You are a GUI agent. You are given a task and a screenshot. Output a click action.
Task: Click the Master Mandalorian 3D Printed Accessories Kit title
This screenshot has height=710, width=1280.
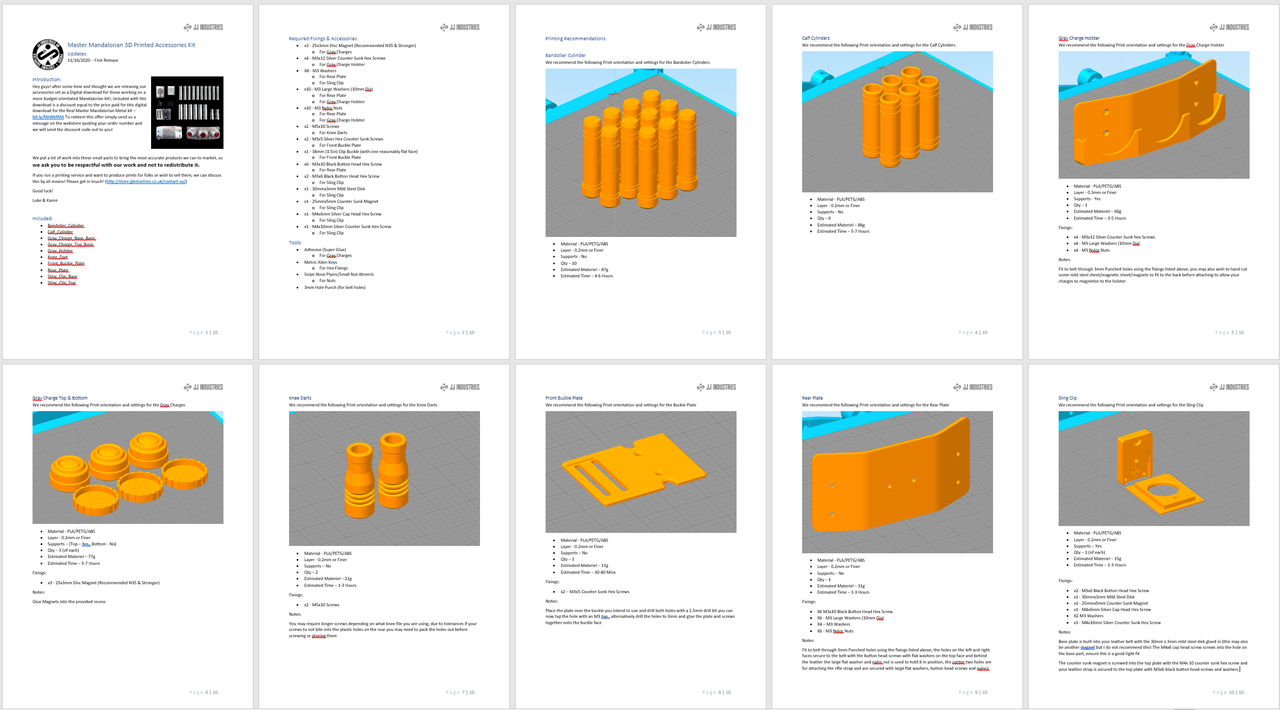tap(130, 44)
